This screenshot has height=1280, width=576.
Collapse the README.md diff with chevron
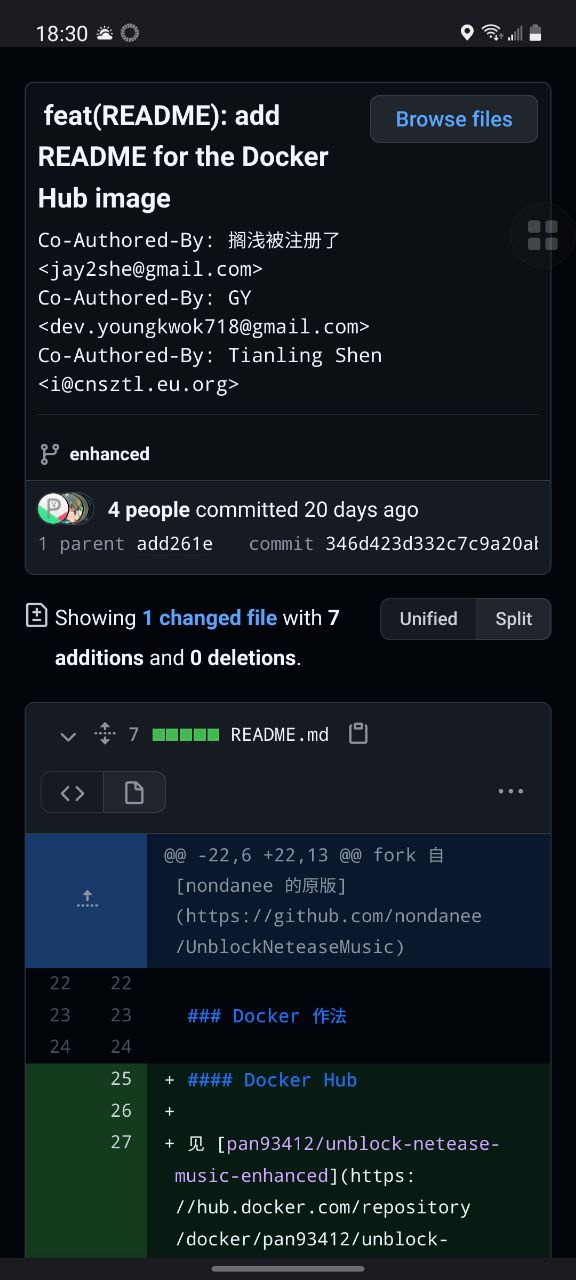point(68,736)
